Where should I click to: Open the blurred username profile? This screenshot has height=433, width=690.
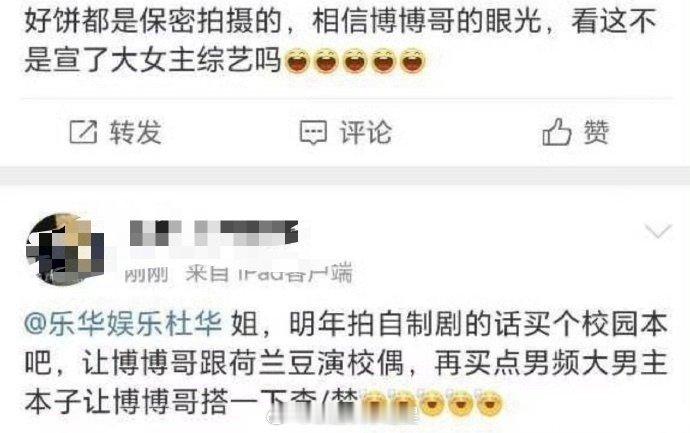coord(214,233)
